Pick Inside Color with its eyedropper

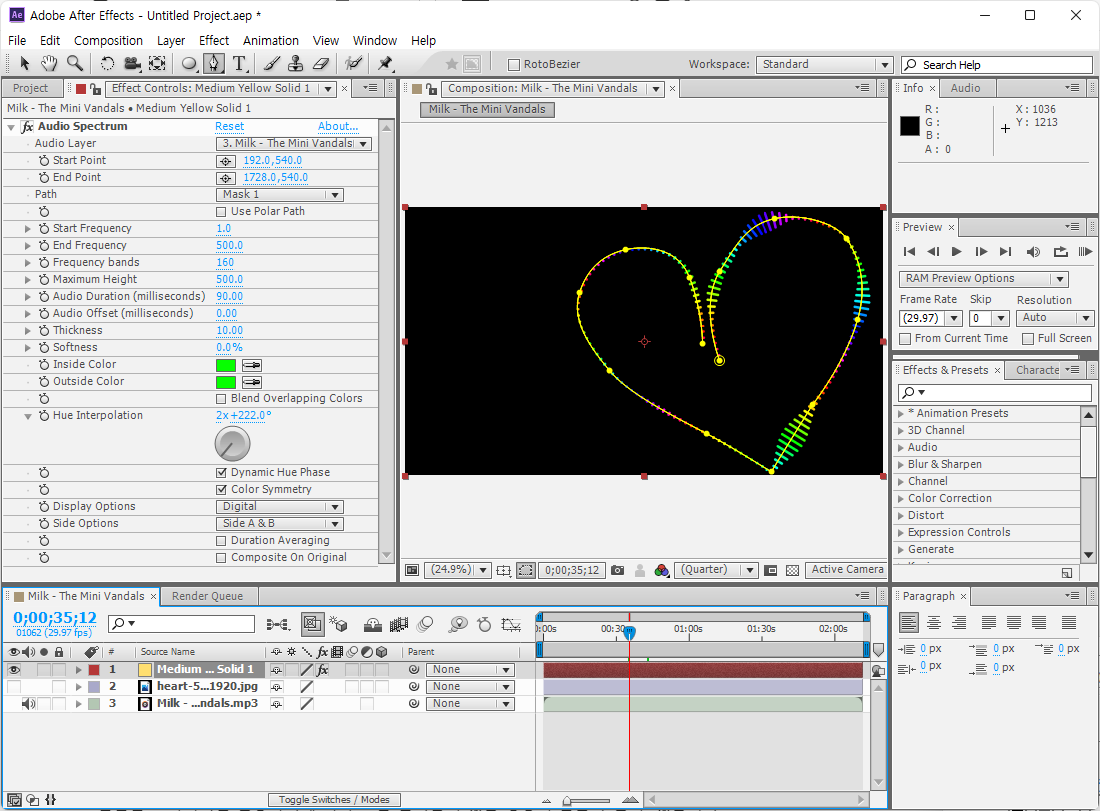point(252,366)
